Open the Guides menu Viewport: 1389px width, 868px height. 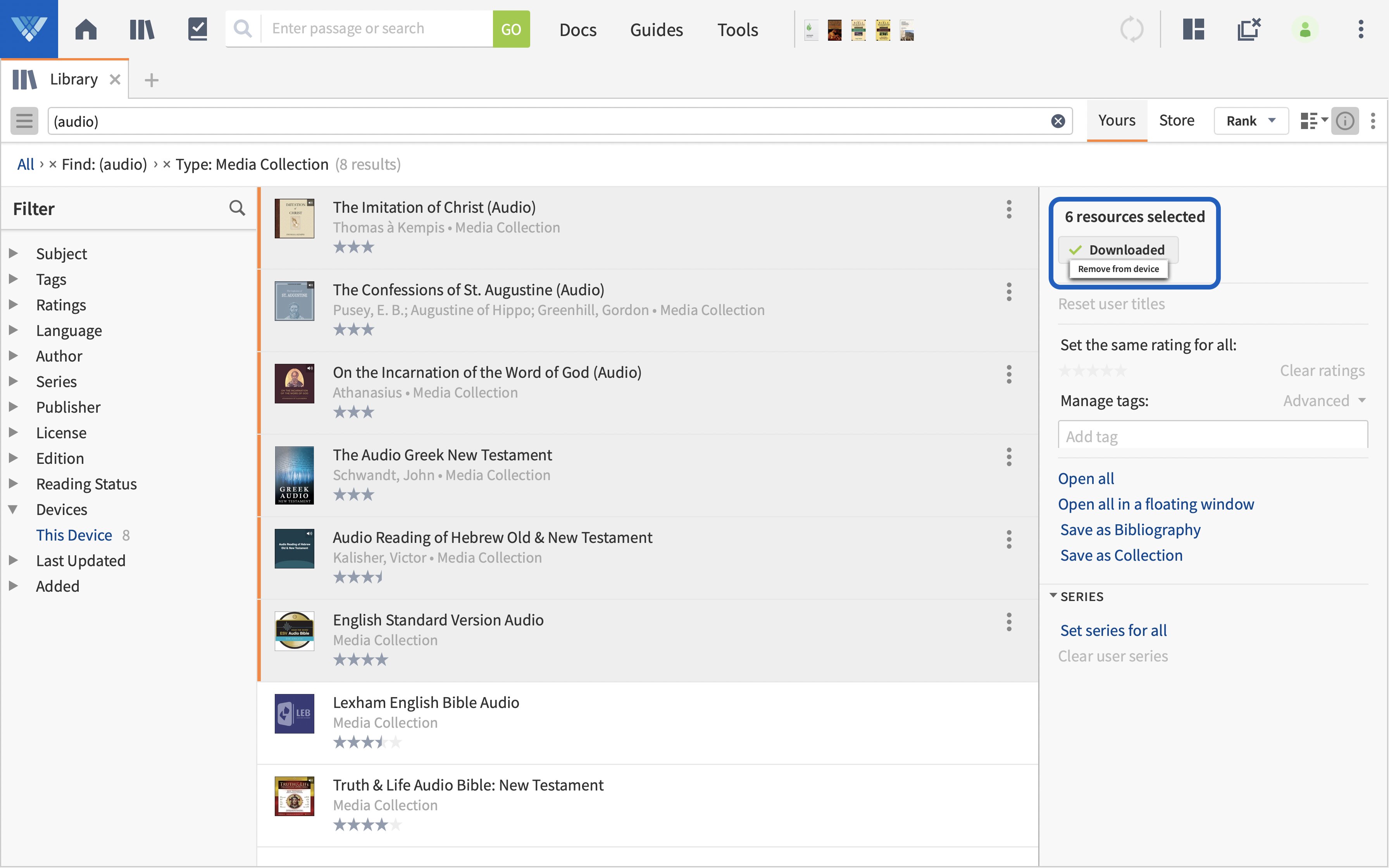[656, 29]
